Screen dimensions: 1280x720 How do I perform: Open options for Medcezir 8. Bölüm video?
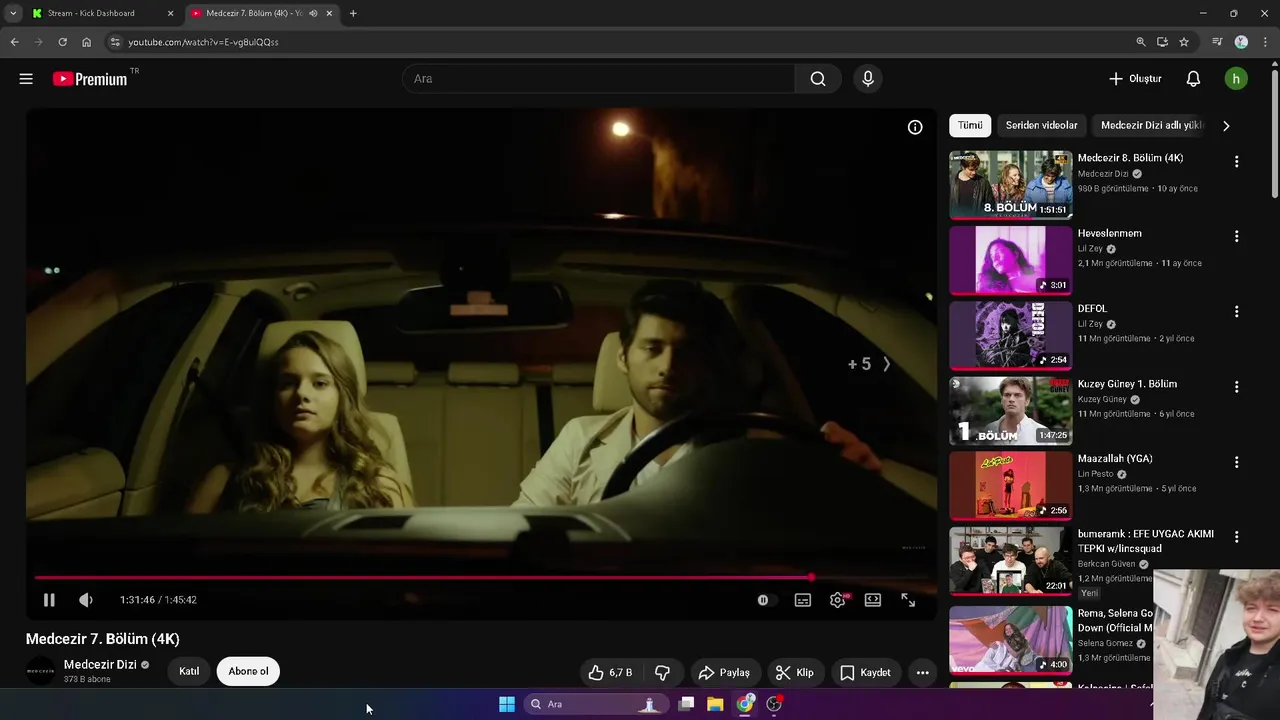click(1236, 162)
